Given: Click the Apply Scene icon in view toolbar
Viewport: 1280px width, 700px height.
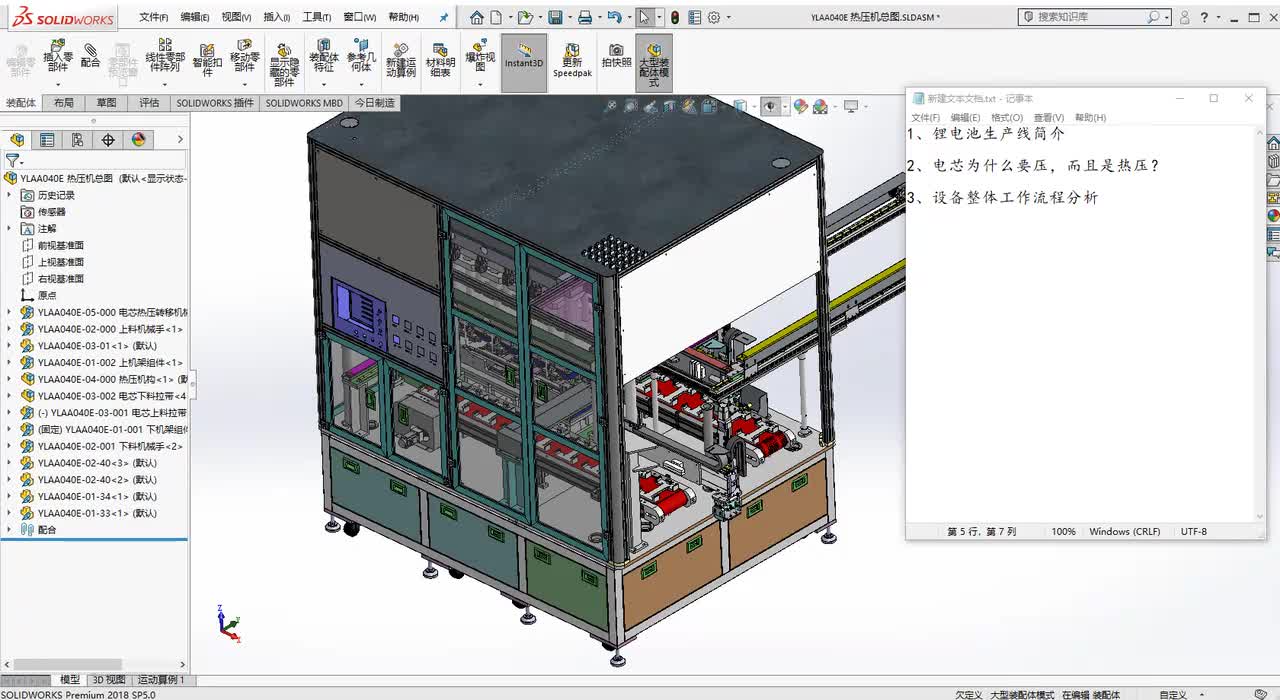Looking at the screenshot, I should [x=821, y=106].
